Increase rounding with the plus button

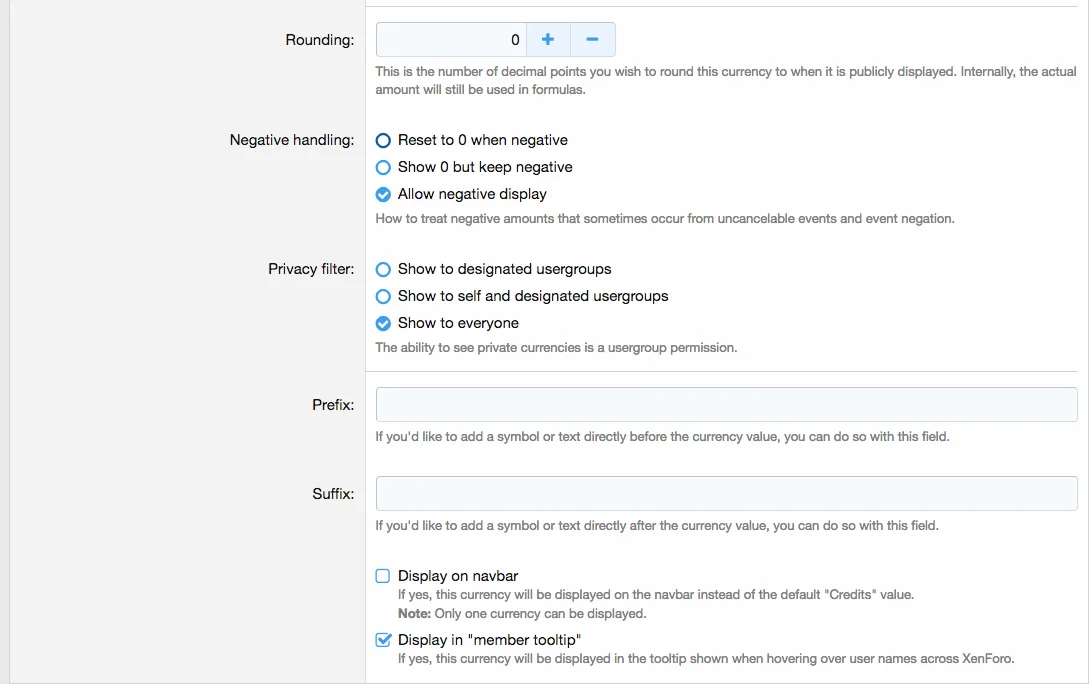pyautogui.click(x=548, y=40)
